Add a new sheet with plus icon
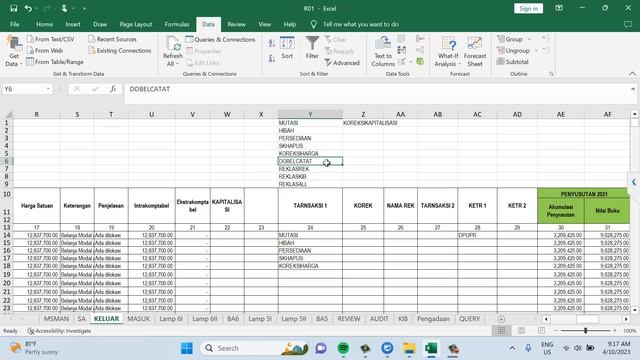The height and width of the screenshot is (360, 640). tap(501, 319)
